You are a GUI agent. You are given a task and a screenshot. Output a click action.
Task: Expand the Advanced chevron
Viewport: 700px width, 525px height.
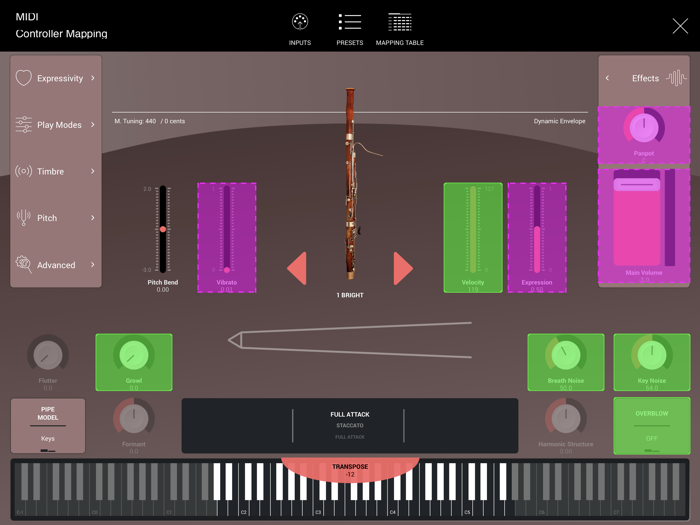[93, 264]
